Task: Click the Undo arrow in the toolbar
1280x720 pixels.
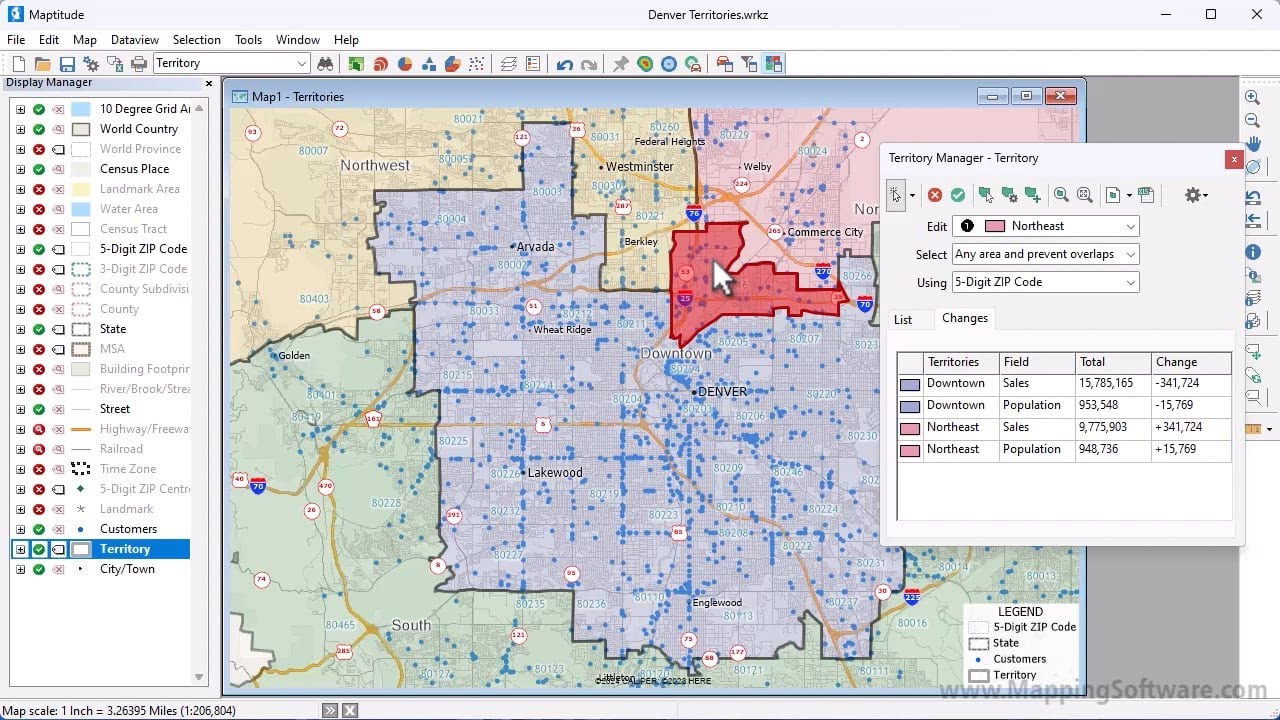Action: pos(565,64)
